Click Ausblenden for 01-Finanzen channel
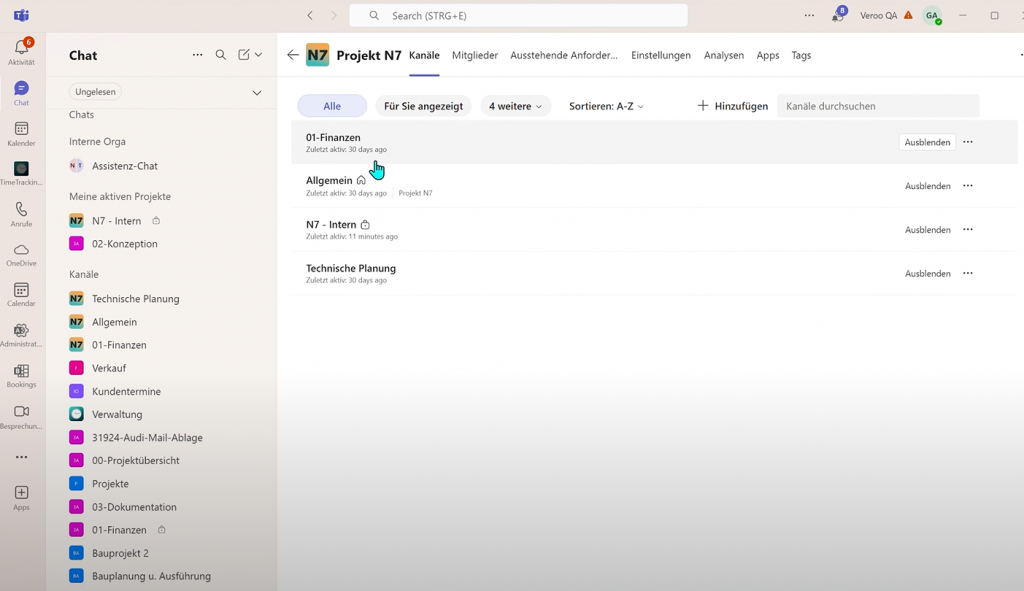Screen dimensions: 1024x591 tap(927, 142)
